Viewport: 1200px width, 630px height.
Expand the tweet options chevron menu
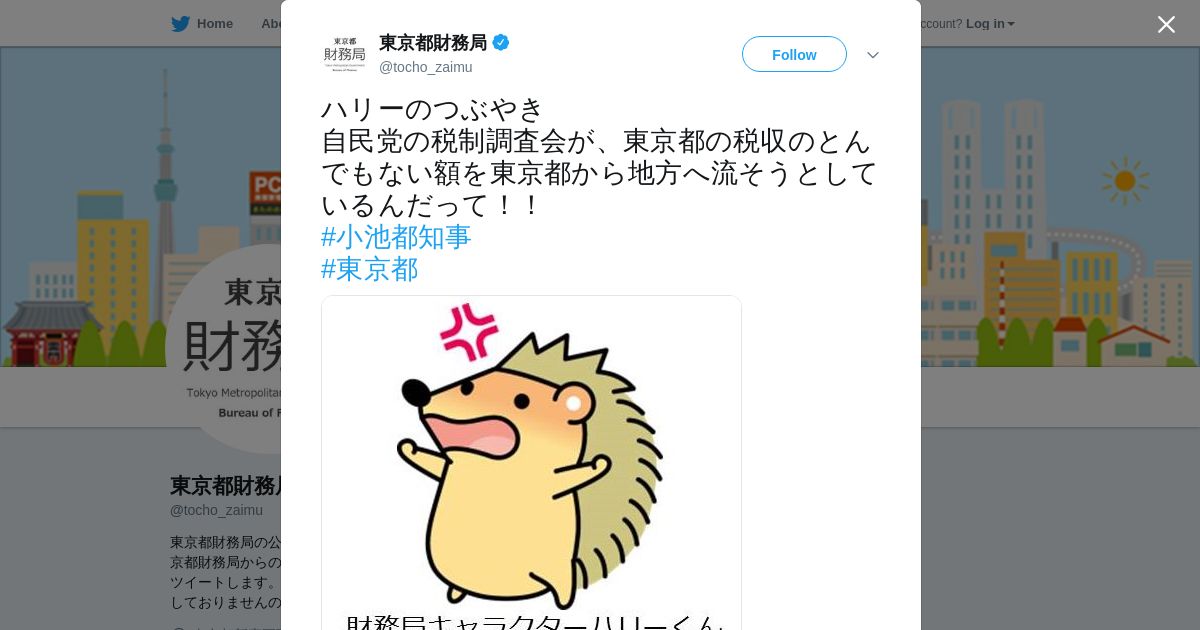[873, 55]
